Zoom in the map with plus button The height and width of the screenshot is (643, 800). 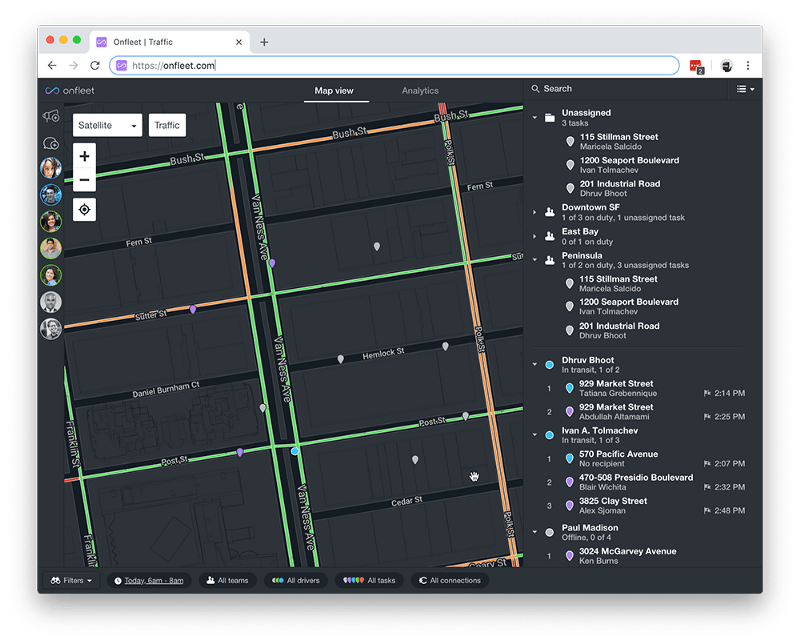pos(85,157)
